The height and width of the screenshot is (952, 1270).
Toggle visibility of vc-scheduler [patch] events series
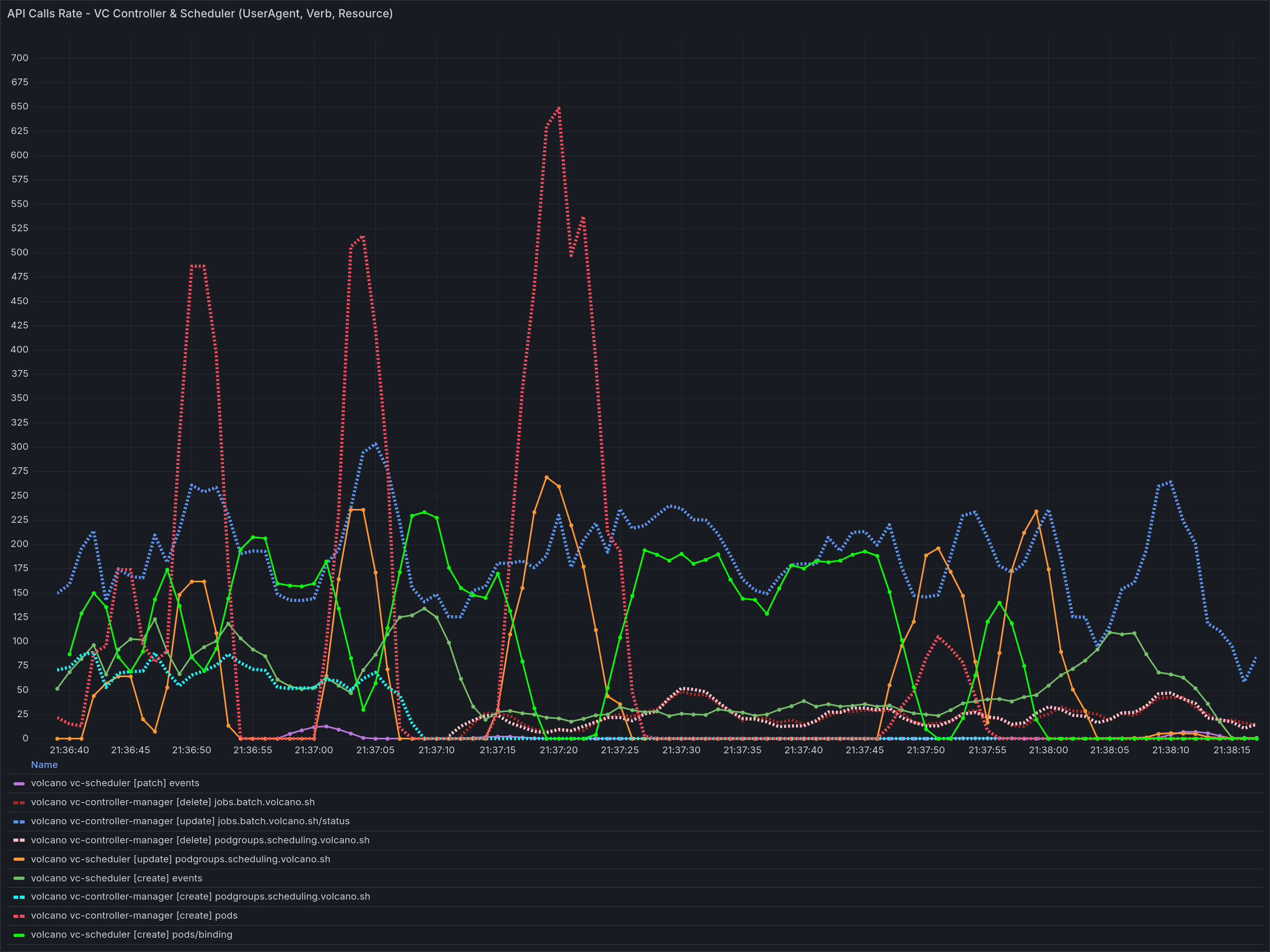(115, 783)
